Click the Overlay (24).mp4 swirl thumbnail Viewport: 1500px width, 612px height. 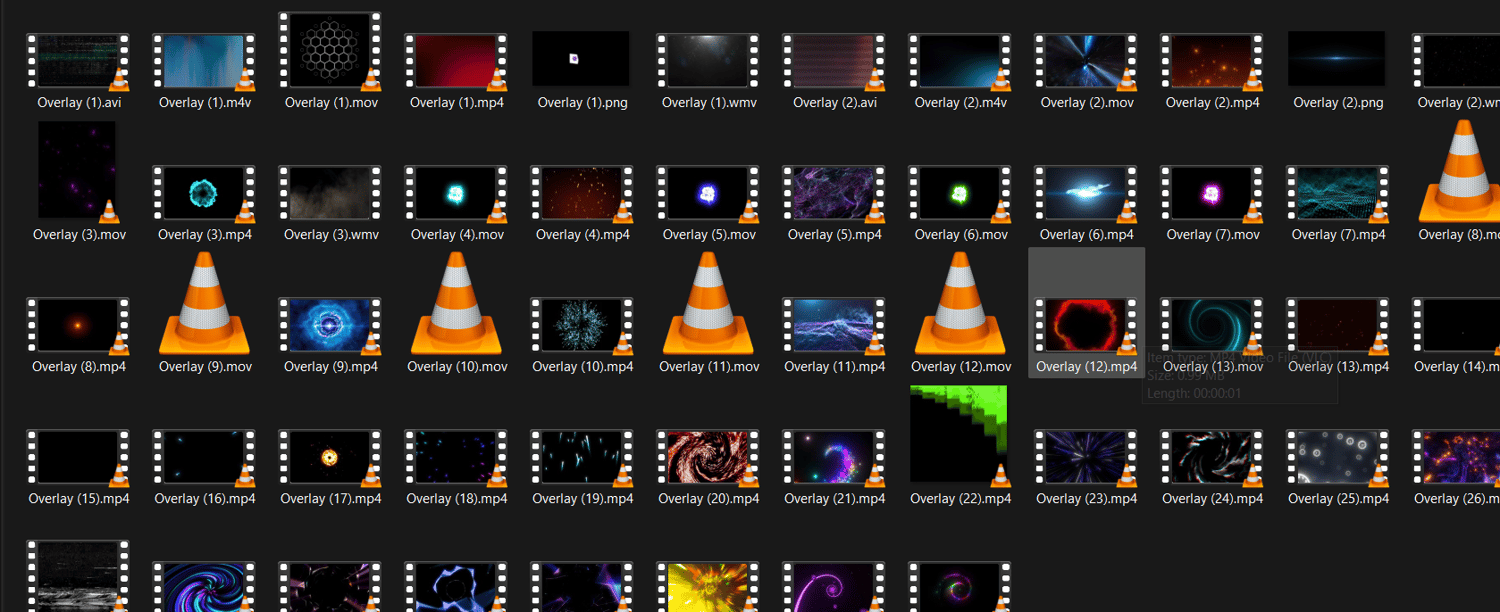[1212, 458]
